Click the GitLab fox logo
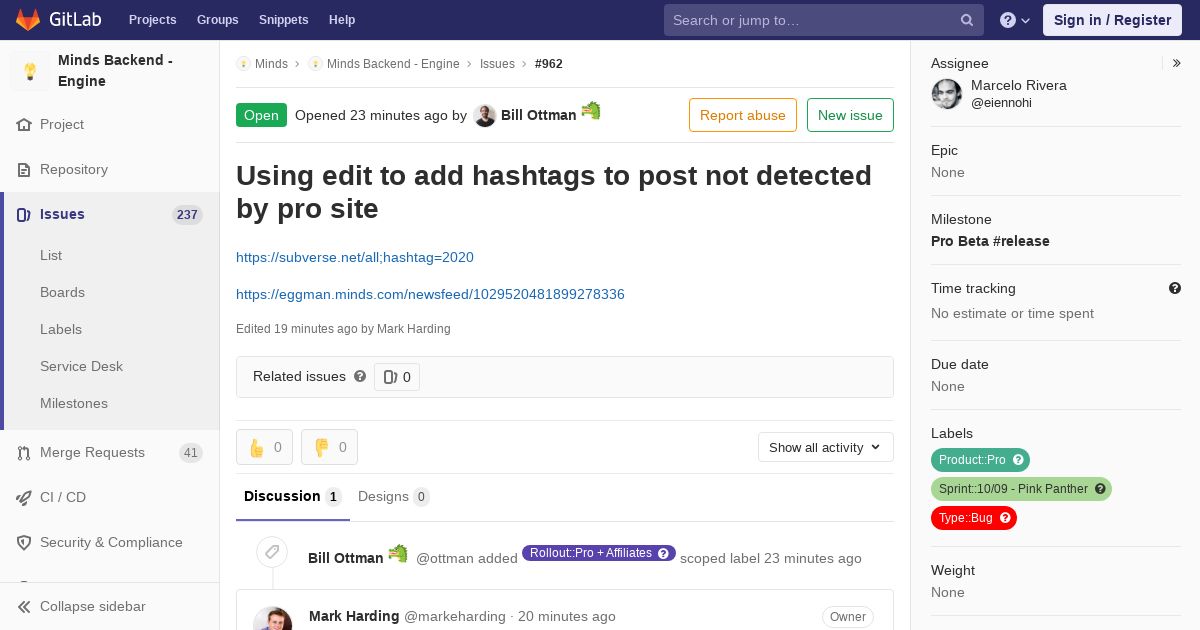 (28, 19)
